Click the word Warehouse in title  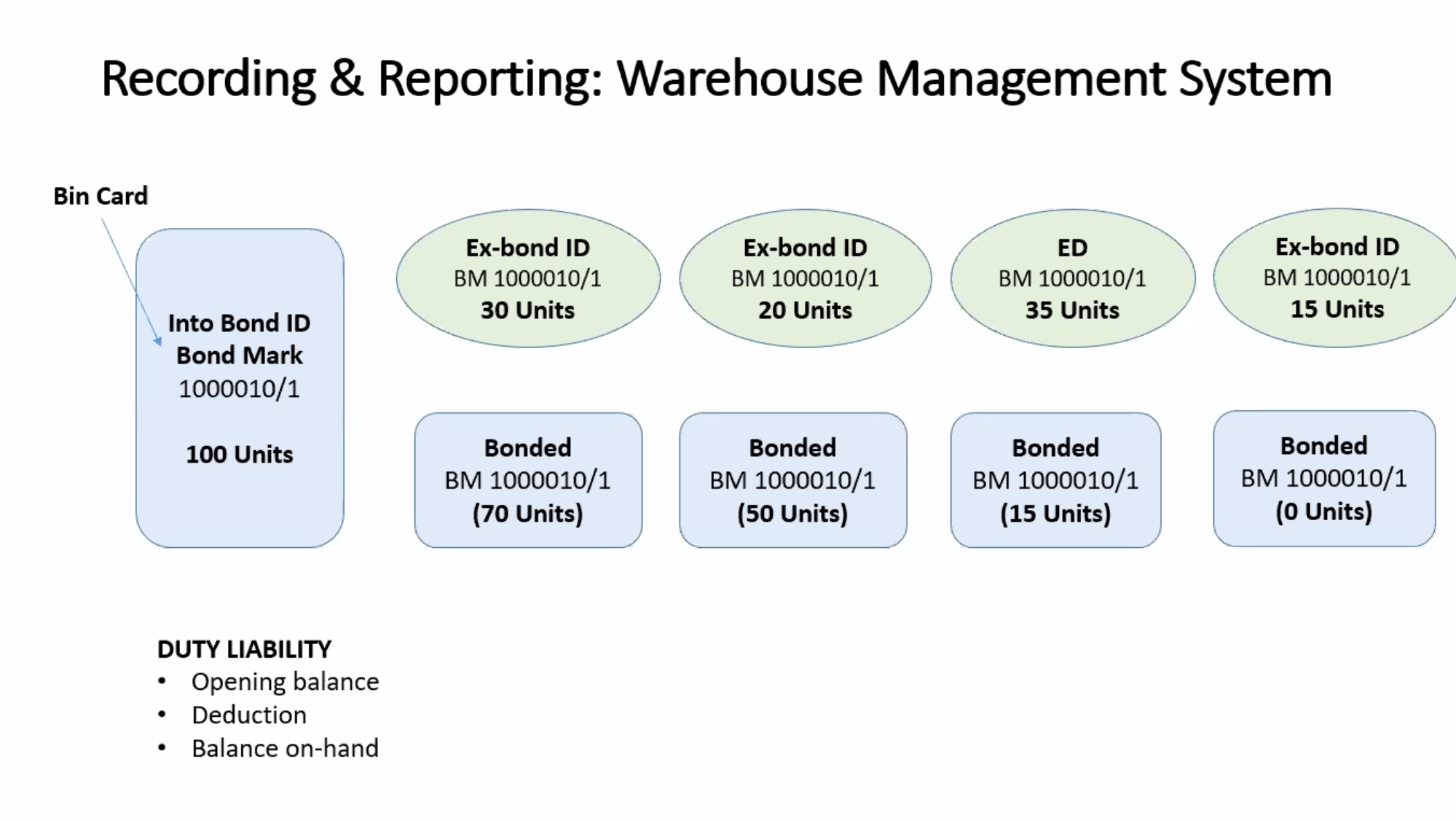(x=739, y=78)
